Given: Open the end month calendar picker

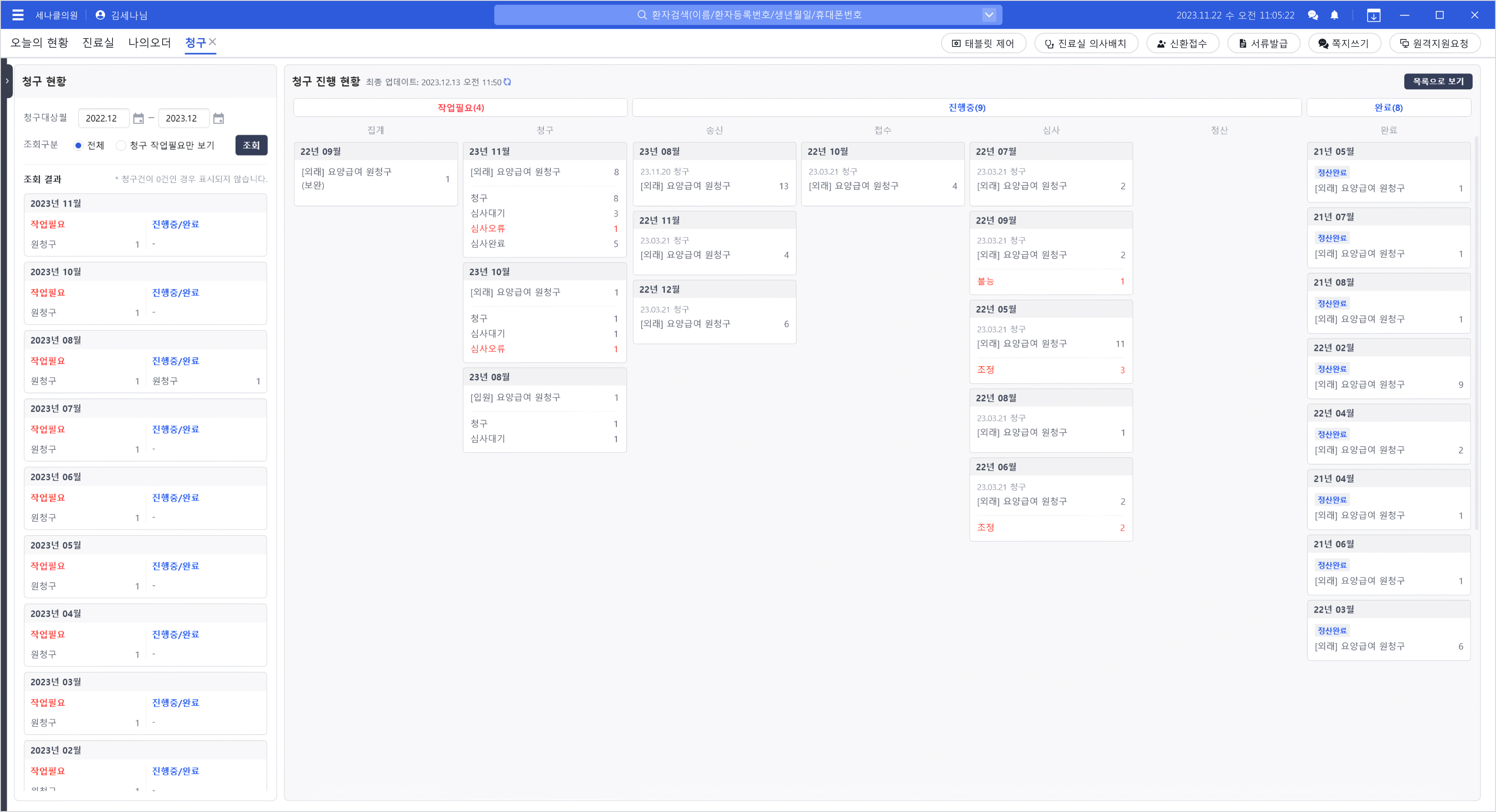Looking at the screenshot, I should pos(218,118).
